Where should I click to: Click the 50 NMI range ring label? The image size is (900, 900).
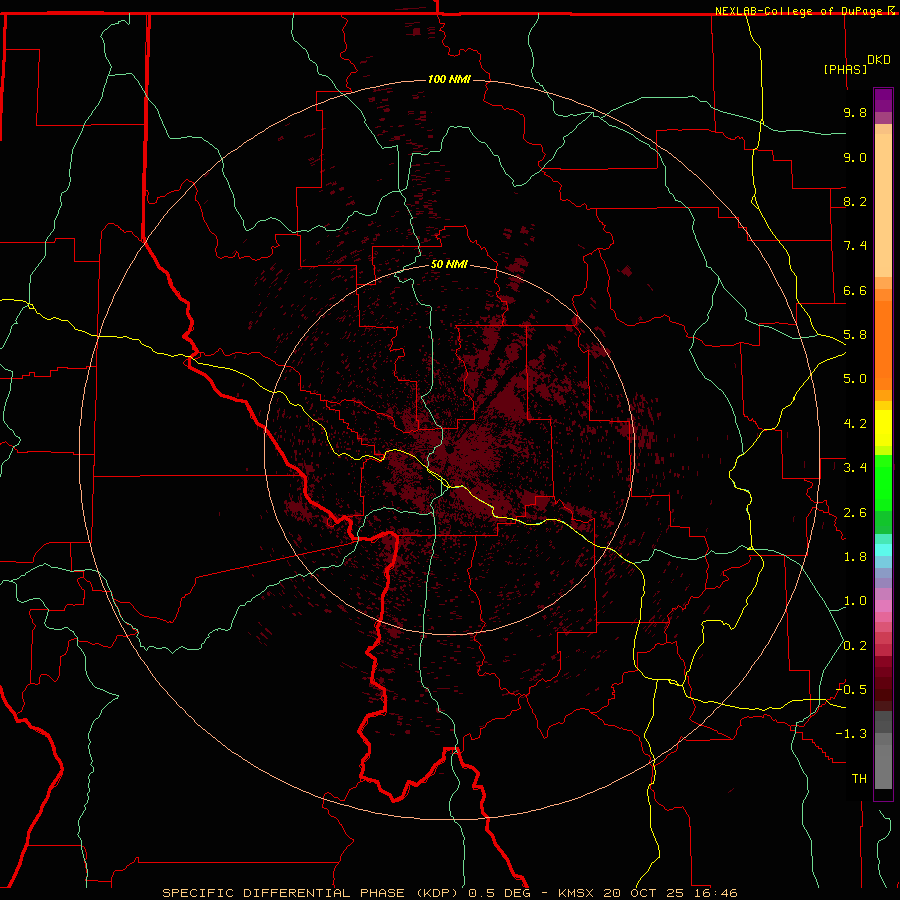pos(449,265)
